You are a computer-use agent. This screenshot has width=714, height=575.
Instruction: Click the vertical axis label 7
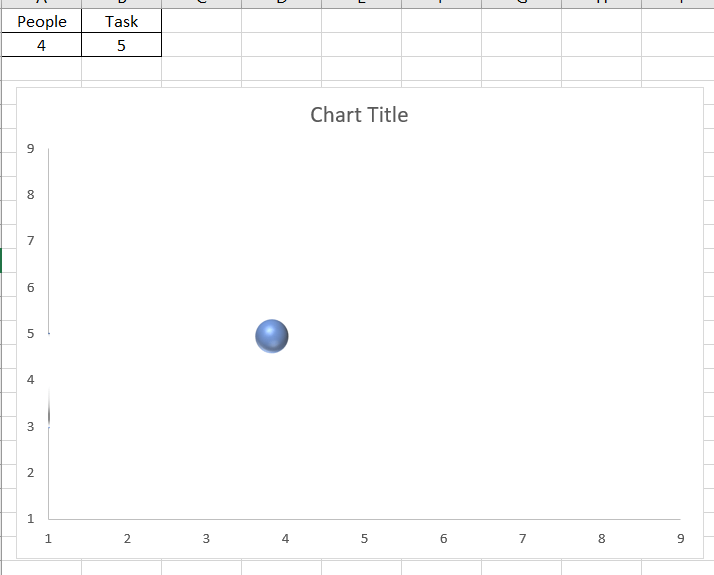pyautogui.click(x=31, y=241)
